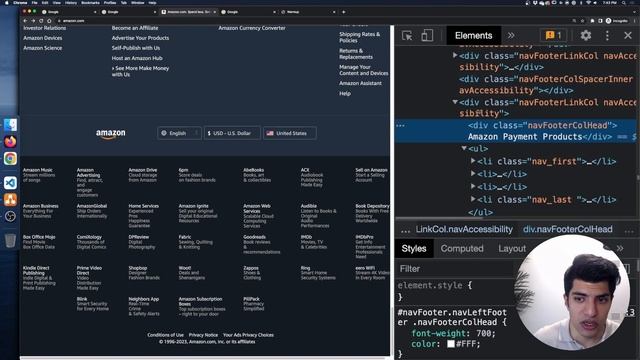
Task: Click the #FFF color swatch
Action: (451, 344)
